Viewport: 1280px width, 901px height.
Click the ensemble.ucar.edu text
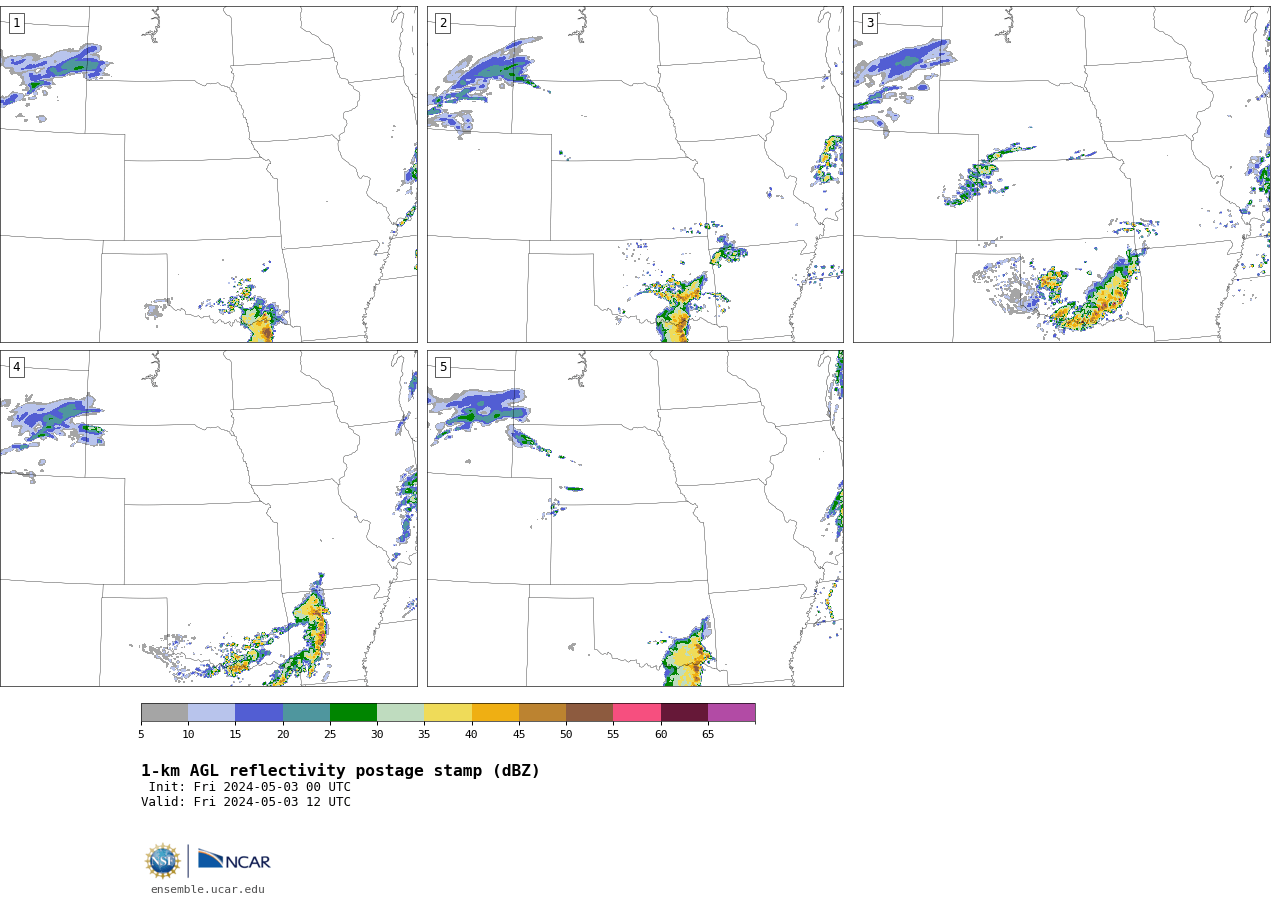click(x=208, y=889)
